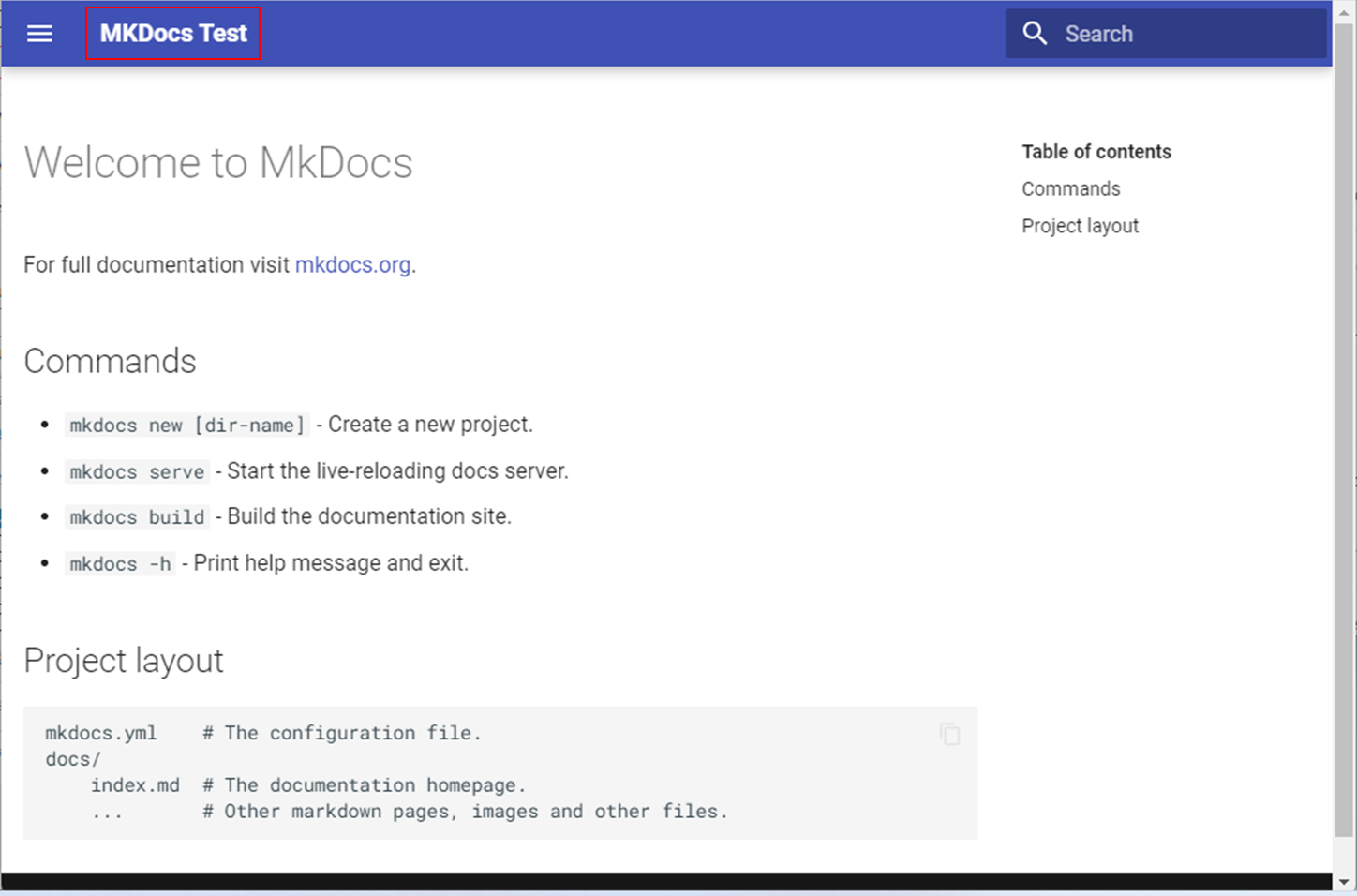Select the mkdocs build inline code
Image resolution: width=1357 pixels, height=896 pixels.
pos(136,516)
